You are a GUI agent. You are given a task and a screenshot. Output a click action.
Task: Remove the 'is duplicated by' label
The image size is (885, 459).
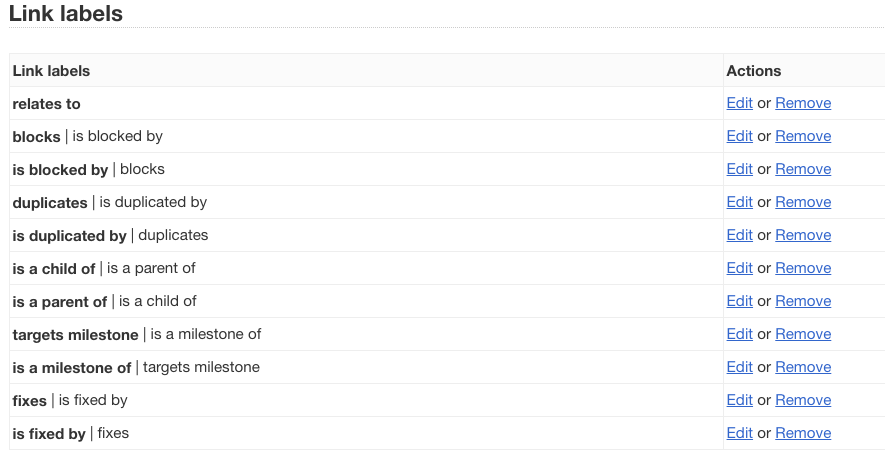coord(803,235)
